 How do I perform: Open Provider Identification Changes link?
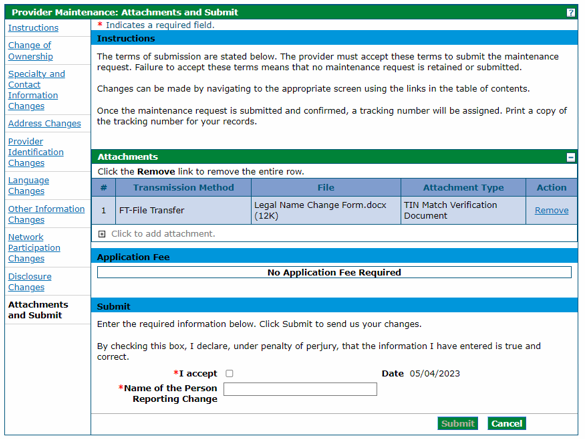pos(36,152)
